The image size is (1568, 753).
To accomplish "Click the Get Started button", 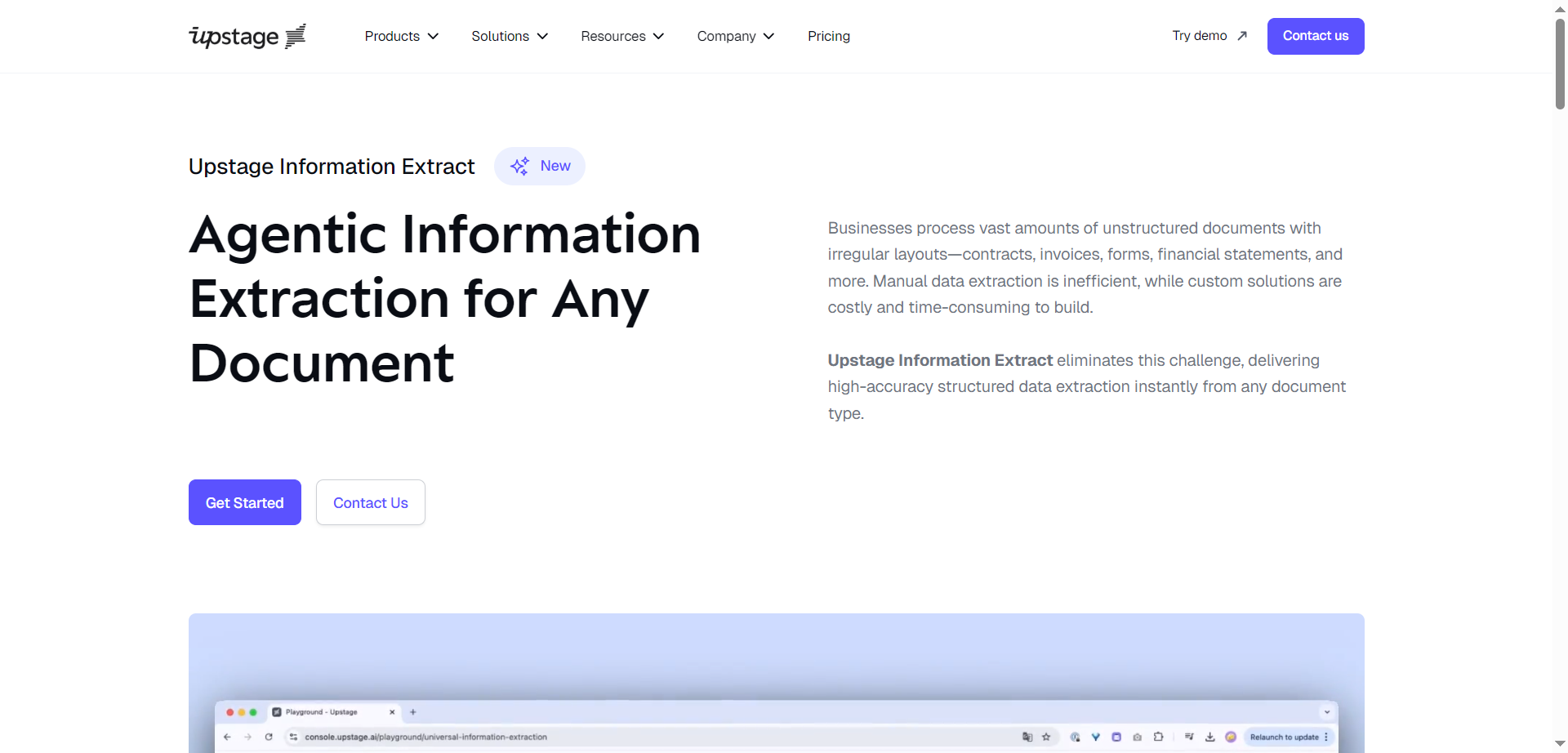I will (245, 502).
